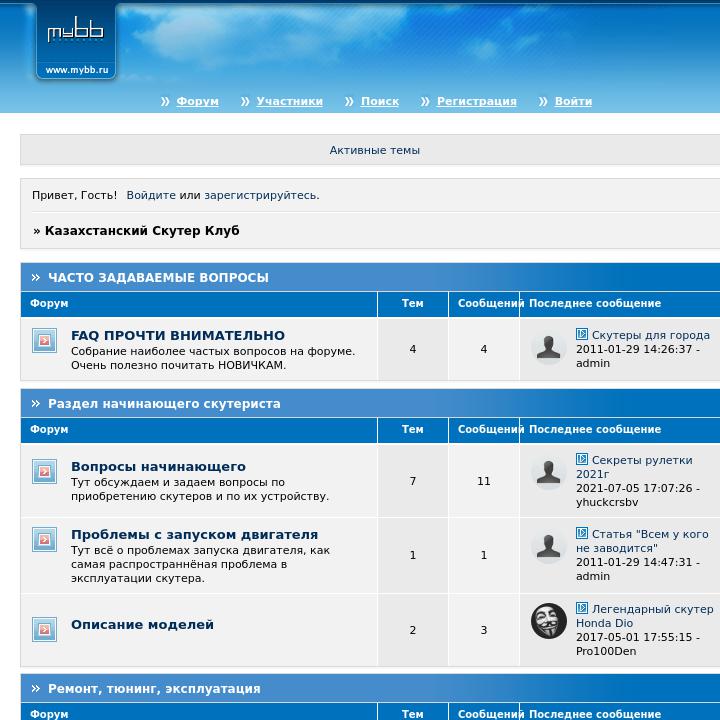Open Активные темы link

pyautogui.click(x=375, y=150)
